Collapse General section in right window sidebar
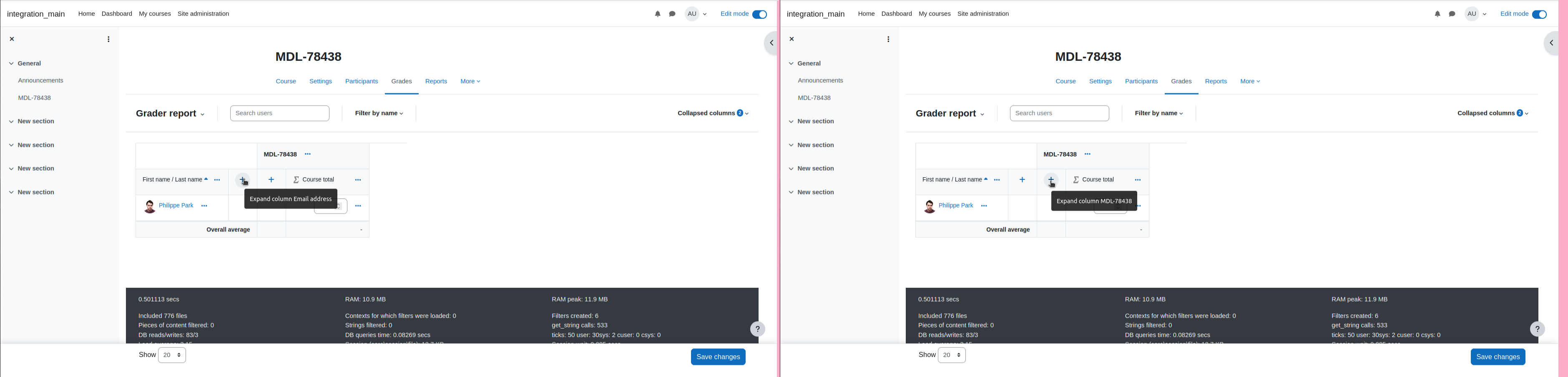 [792, 63]
